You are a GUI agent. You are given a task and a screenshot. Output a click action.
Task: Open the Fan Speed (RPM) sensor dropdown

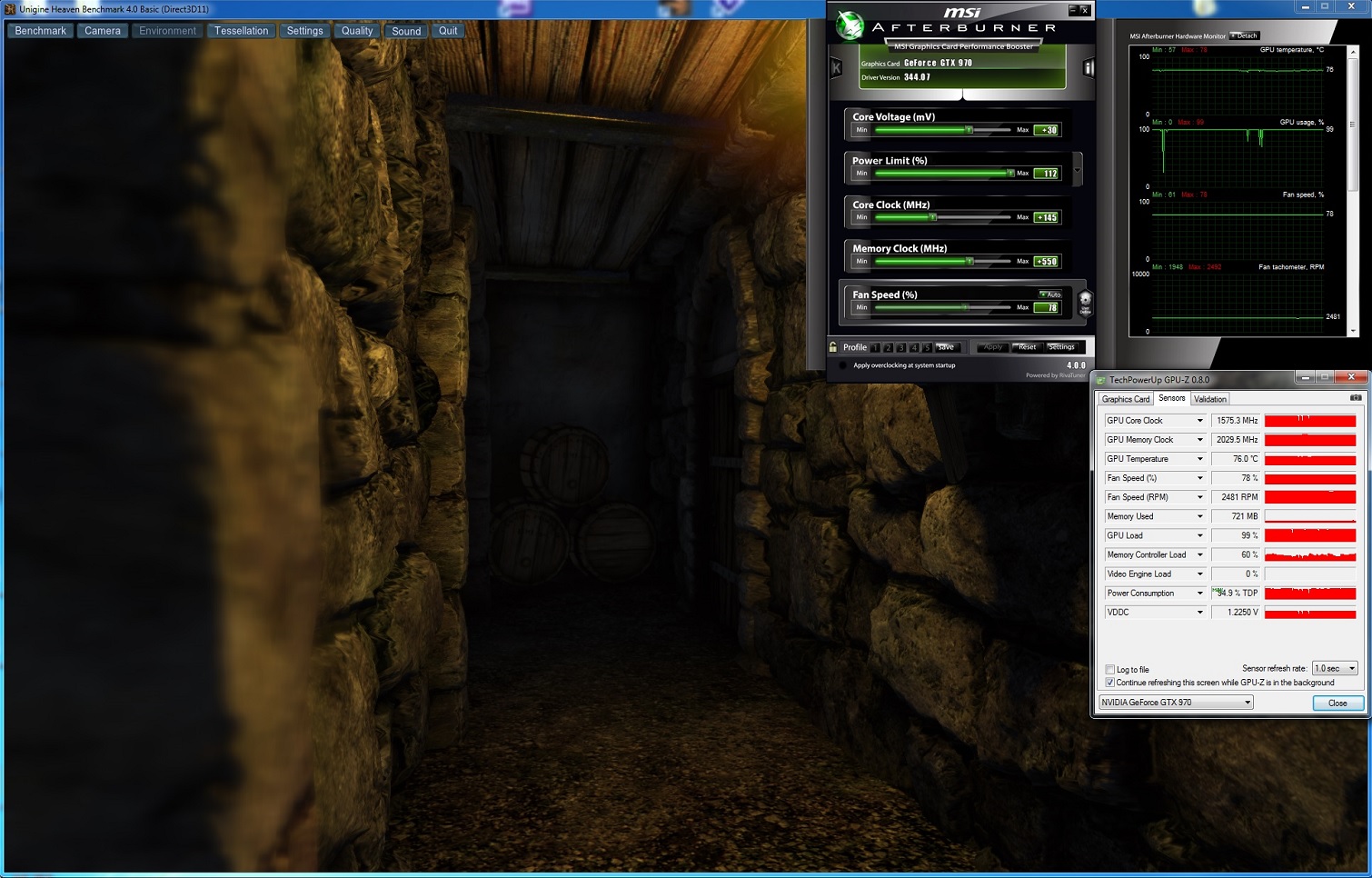[x=1200, y=497]
